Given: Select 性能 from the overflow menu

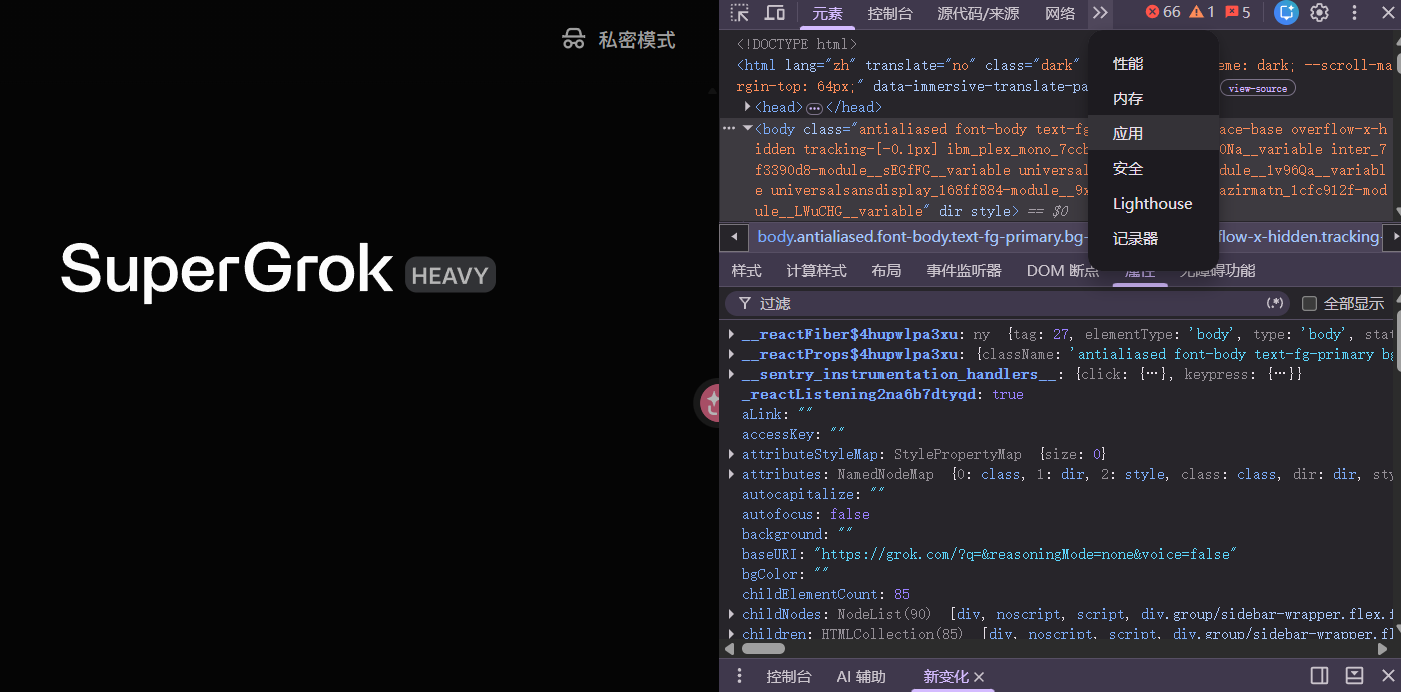Looking at the screenshot, I should (x=1153, y=64).
